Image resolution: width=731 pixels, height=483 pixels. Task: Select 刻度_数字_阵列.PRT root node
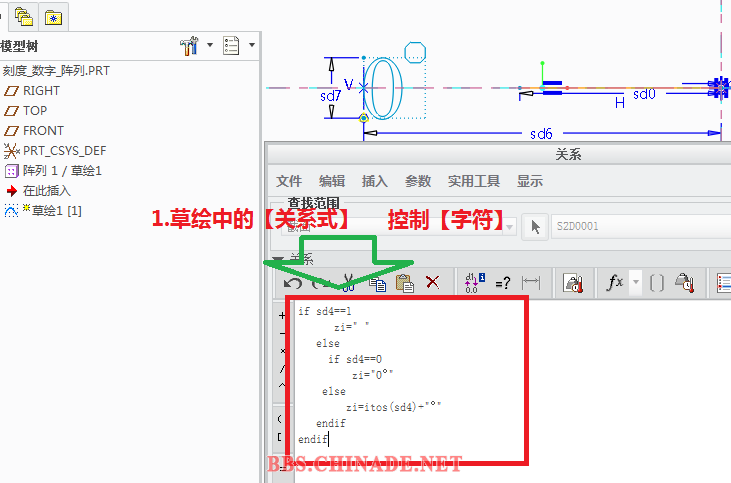click(x=56, y=71)
